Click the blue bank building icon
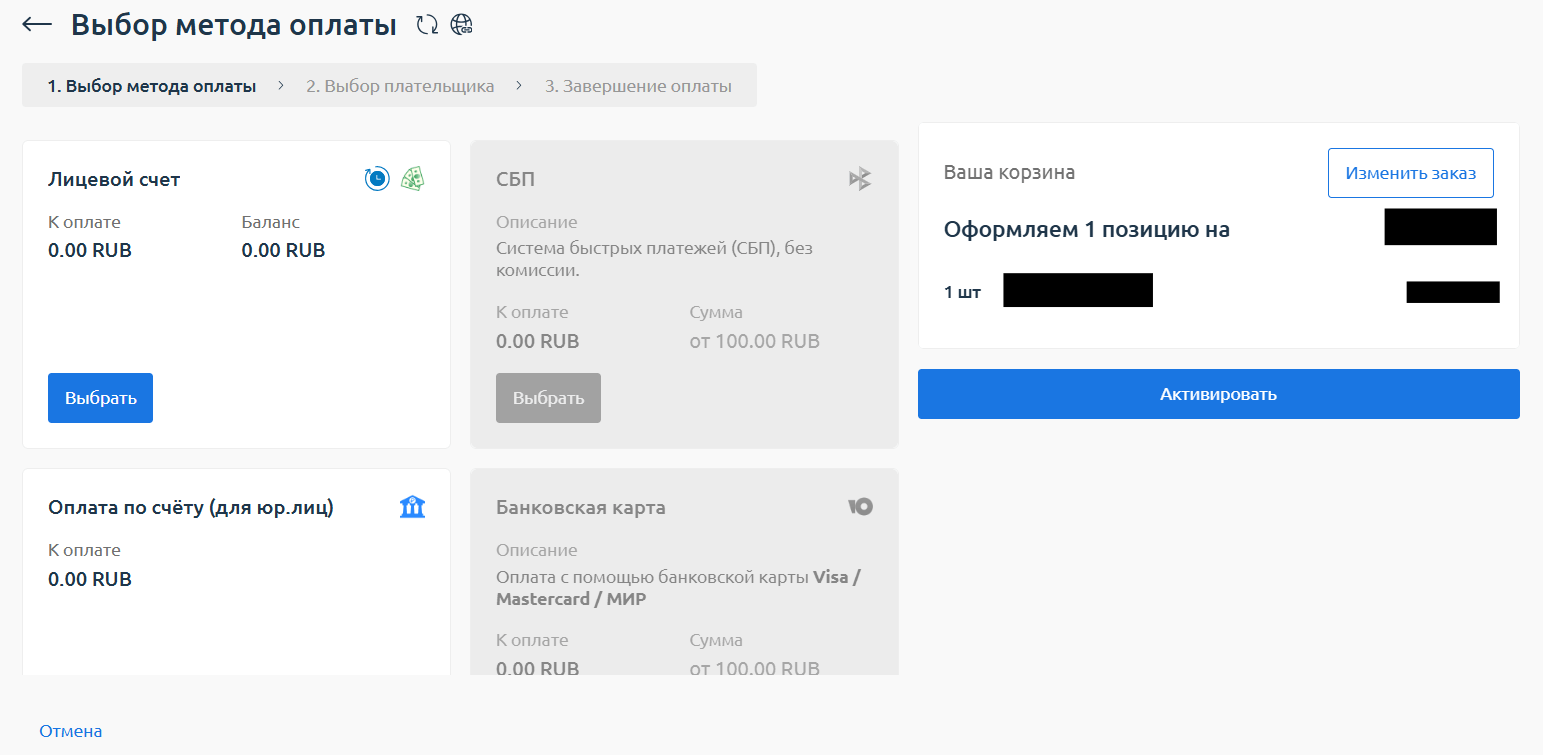Screen dimensions: 1543x755 click(412, 507)
